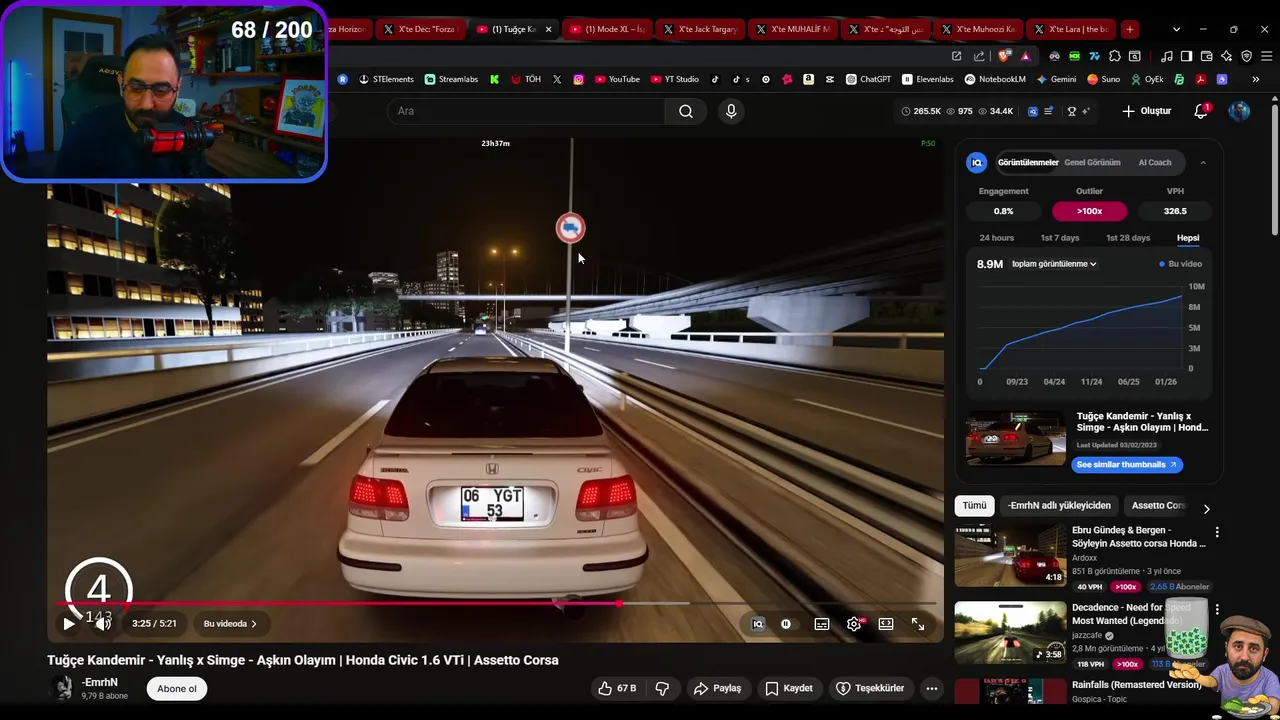Collapse the vidIQ panel with the chevron
The image size is (1280, 720).
click(1203, 162)
